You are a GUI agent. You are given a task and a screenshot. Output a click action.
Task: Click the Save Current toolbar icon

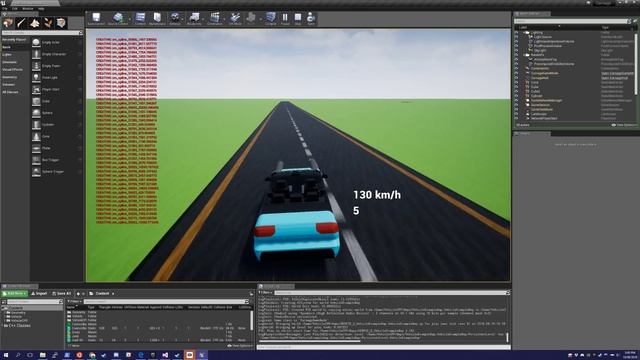pos(96,17)
